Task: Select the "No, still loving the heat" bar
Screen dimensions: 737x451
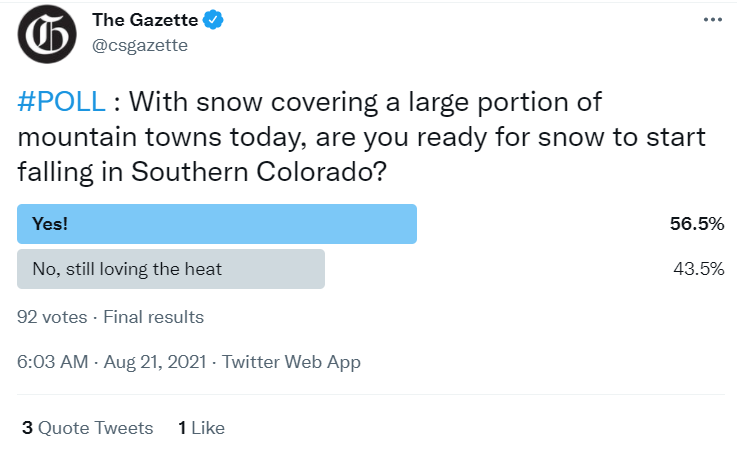Action: pyautogui.click(x=171, y=268)
